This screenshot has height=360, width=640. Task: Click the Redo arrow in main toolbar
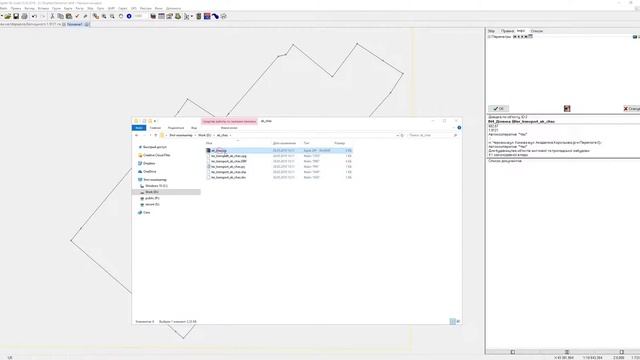(x=42, y=16)
